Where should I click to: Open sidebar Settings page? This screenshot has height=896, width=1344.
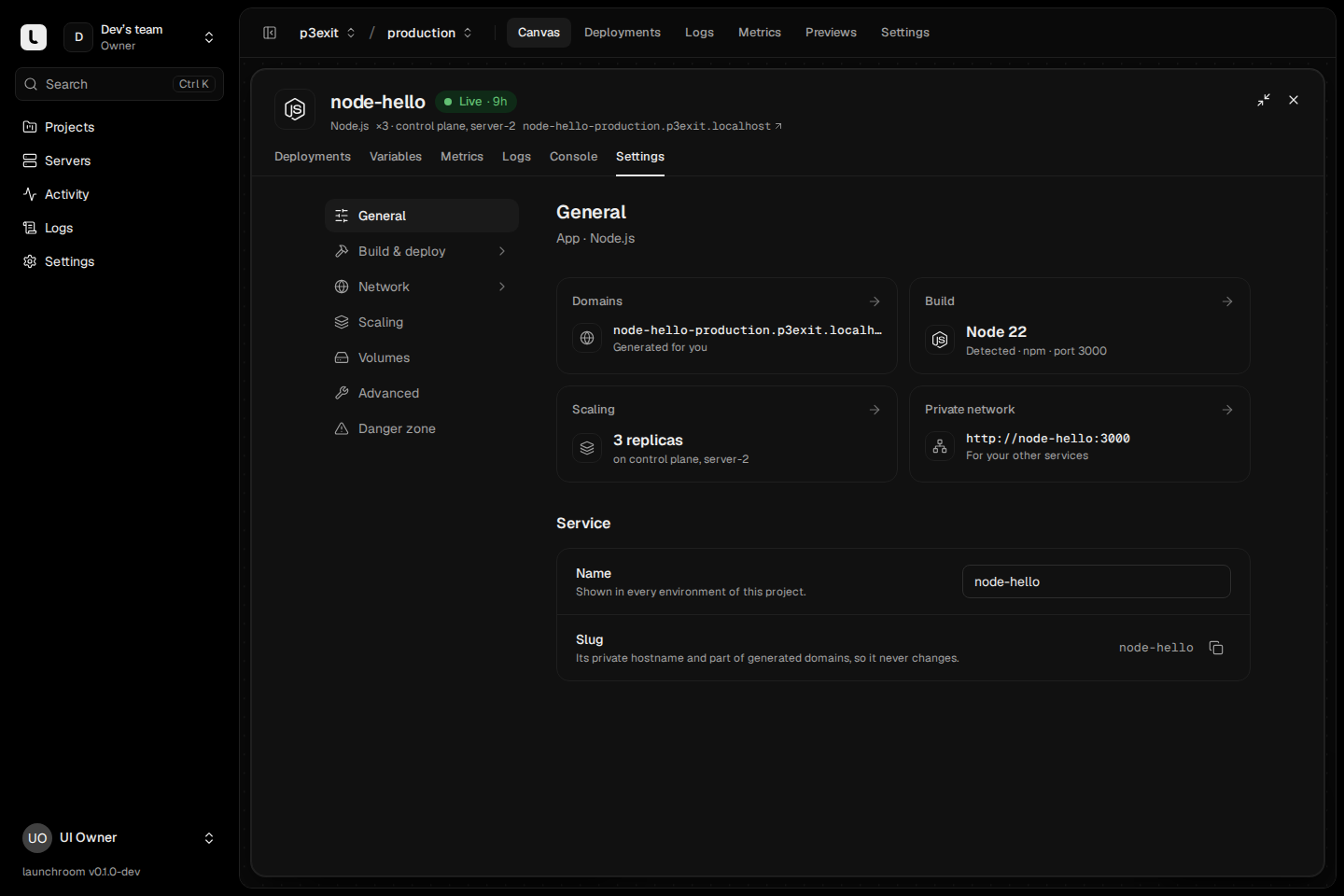119,261
